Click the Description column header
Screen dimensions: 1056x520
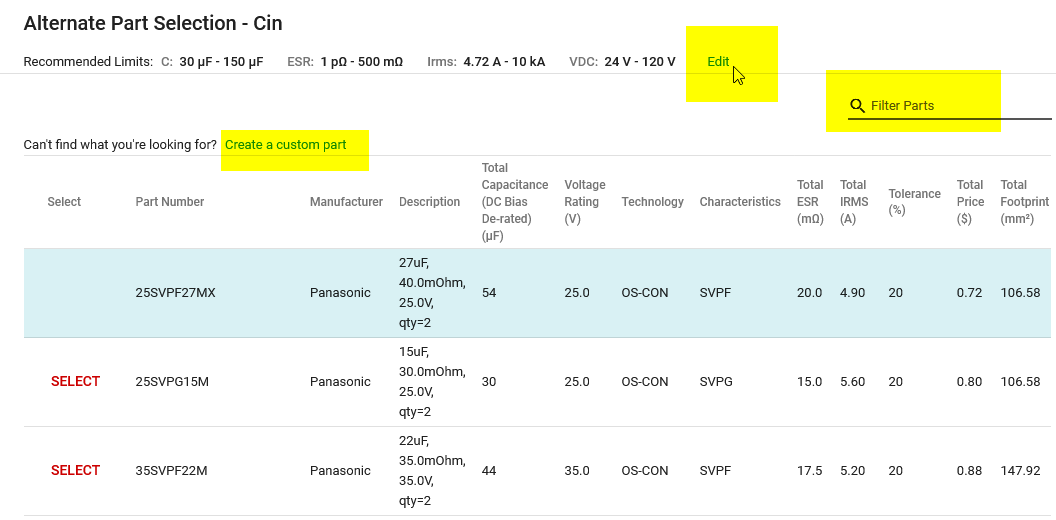[x=429, y=202]
